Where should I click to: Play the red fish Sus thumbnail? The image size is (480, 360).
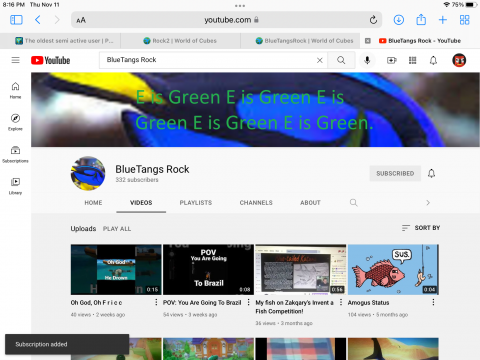[x=393, y=269]
